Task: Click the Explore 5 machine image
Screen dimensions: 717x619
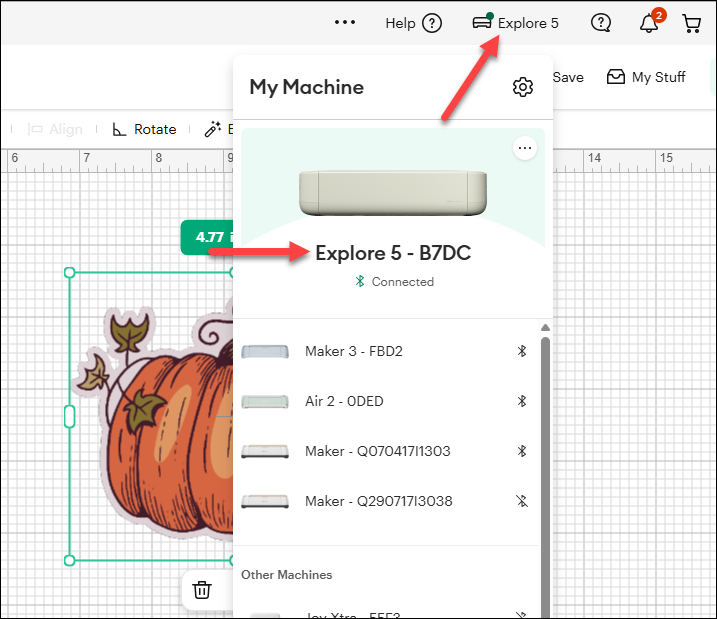Action: pos(393,192)
